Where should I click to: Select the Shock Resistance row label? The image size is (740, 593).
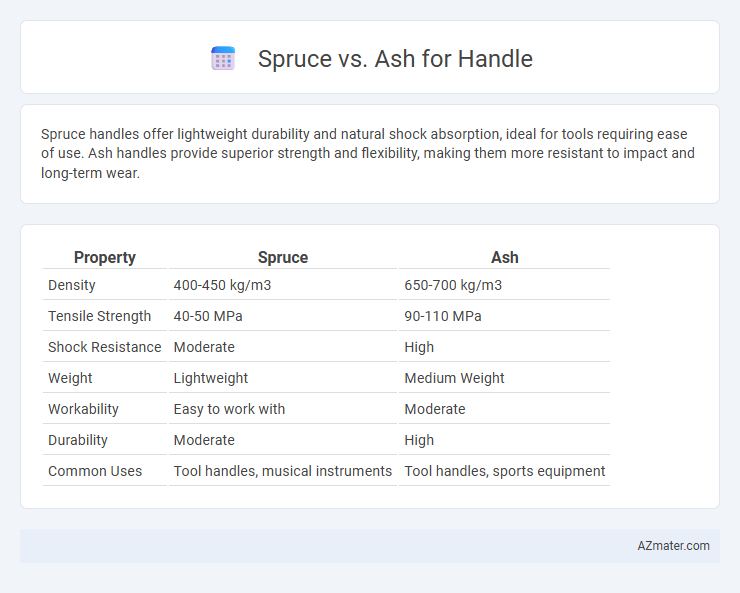105,347
